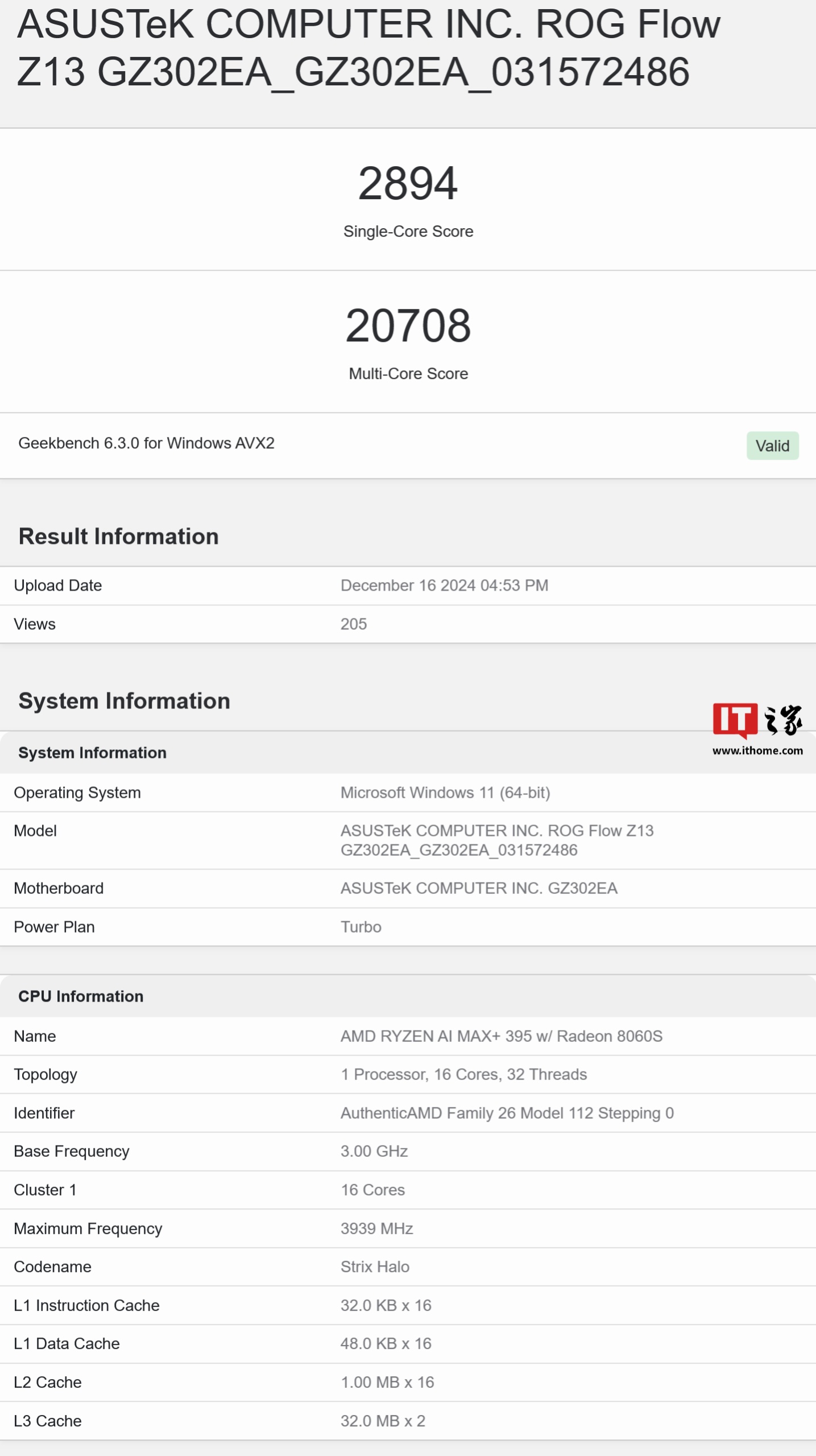Click the L3 Cache value 32.0 MB x 2
Image resolution: width=816 pixels, height=1456 pixels.
(x=383, y=1421)
